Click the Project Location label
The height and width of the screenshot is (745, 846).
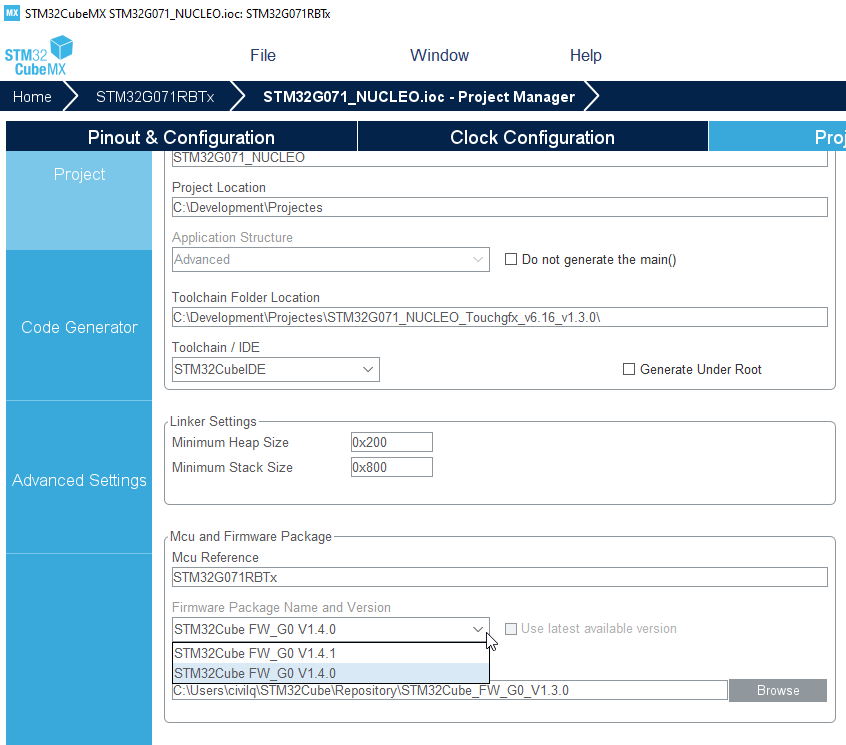pyautogui.click(x=219, y=187)
